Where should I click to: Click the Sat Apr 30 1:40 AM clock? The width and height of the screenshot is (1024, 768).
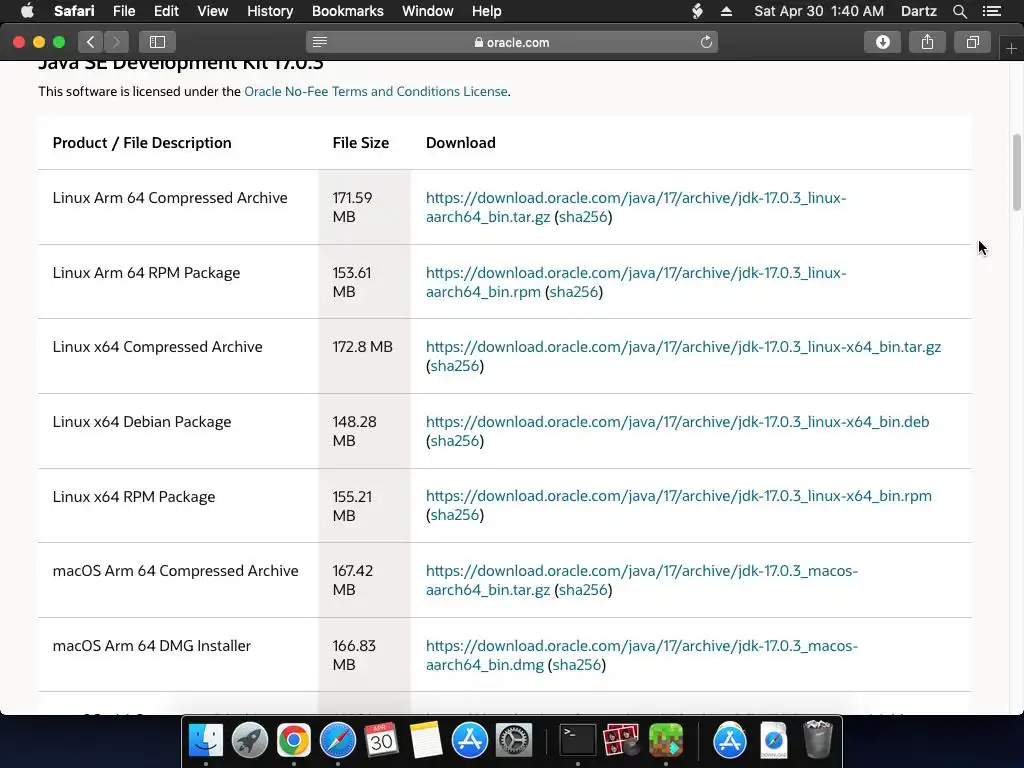coord(819,11)
